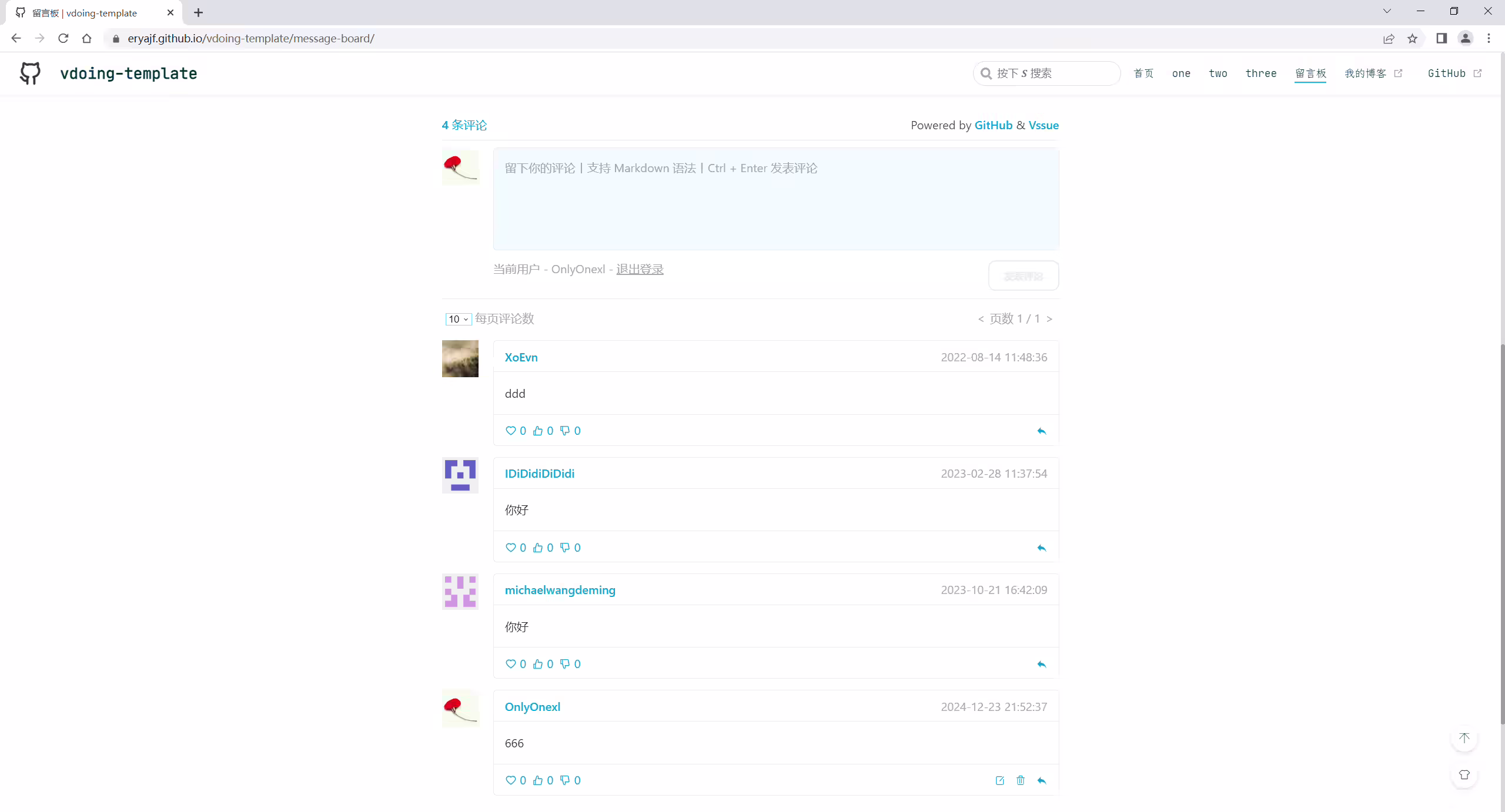Close the 留言板 browser tab

170,12
